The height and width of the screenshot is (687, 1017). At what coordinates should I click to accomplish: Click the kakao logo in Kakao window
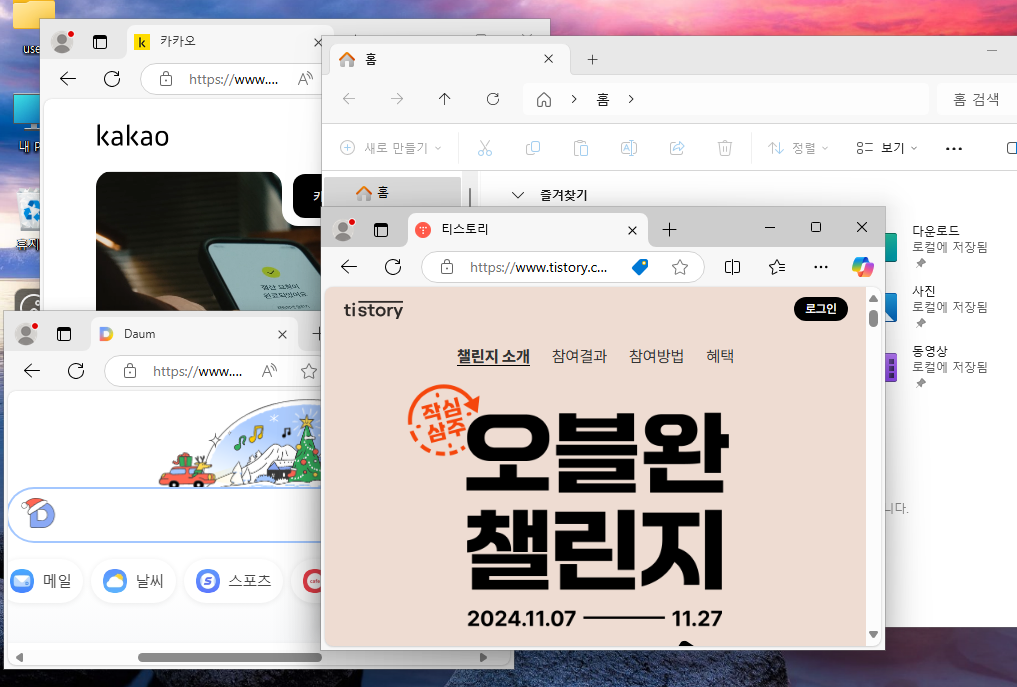tap(132, 136)
